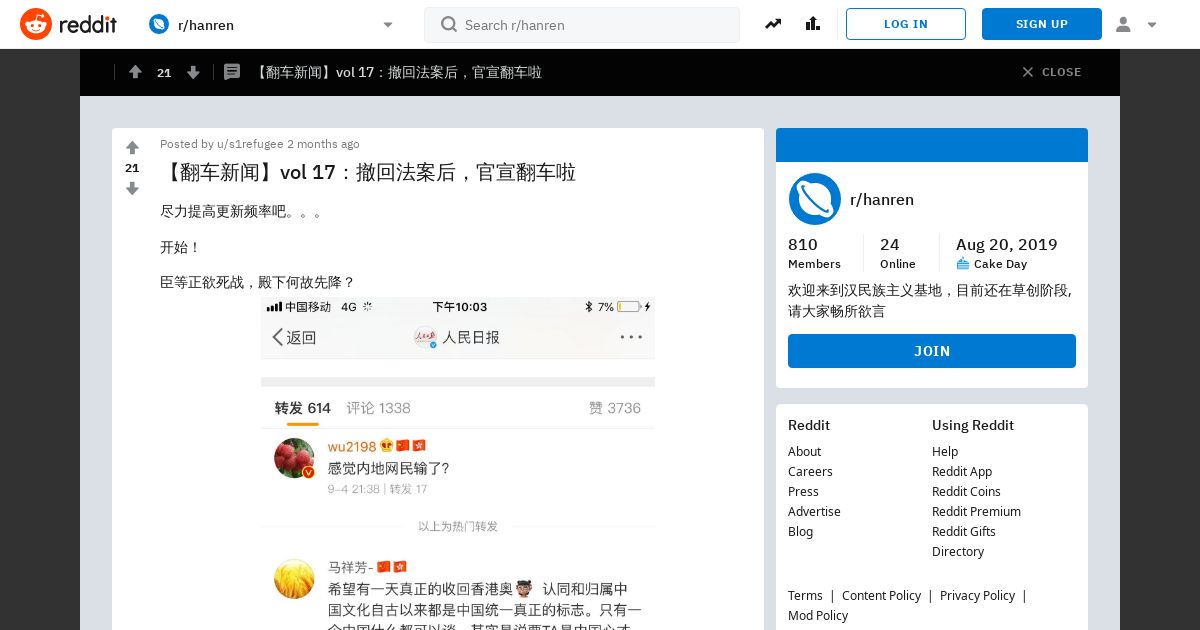
Task: Upvote the post beside its title
Action: point(132,148)
